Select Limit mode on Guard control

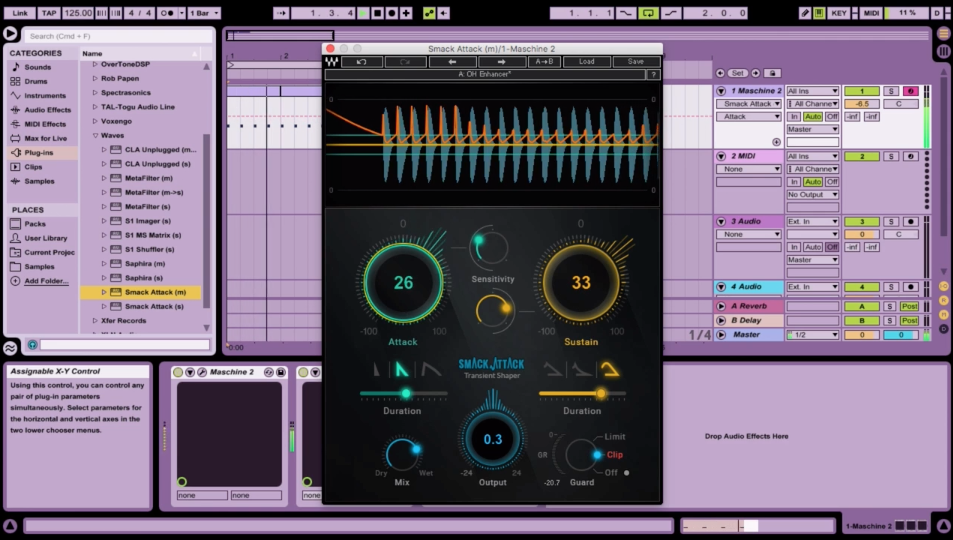click(614, 437)
